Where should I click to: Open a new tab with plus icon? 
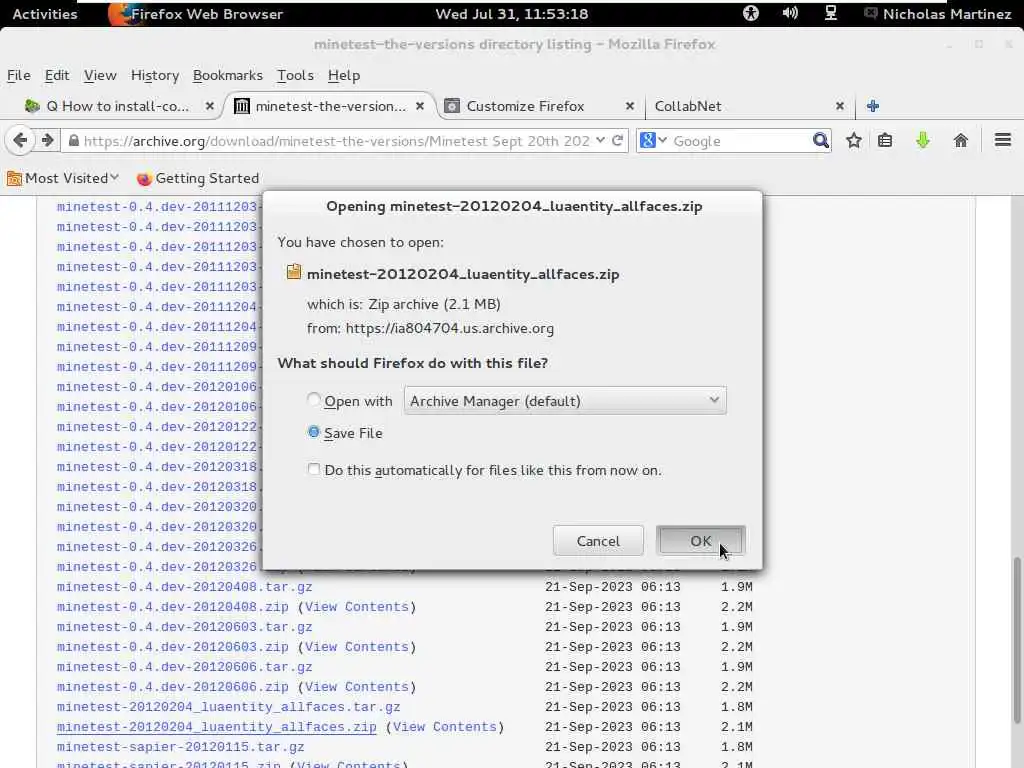[873, 106]
